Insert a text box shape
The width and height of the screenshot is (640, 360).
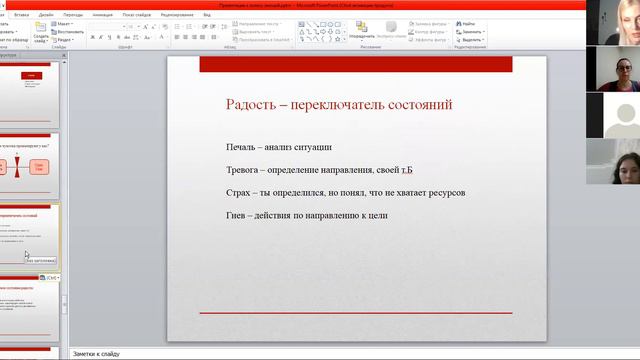(x=301, y=24)
